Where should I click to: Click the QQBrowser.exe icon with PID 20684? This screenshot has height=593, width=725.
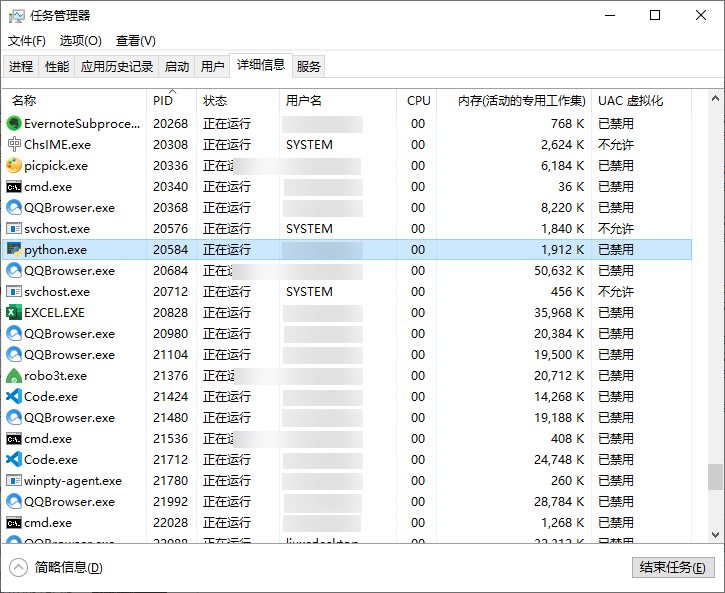click(14, 270)
